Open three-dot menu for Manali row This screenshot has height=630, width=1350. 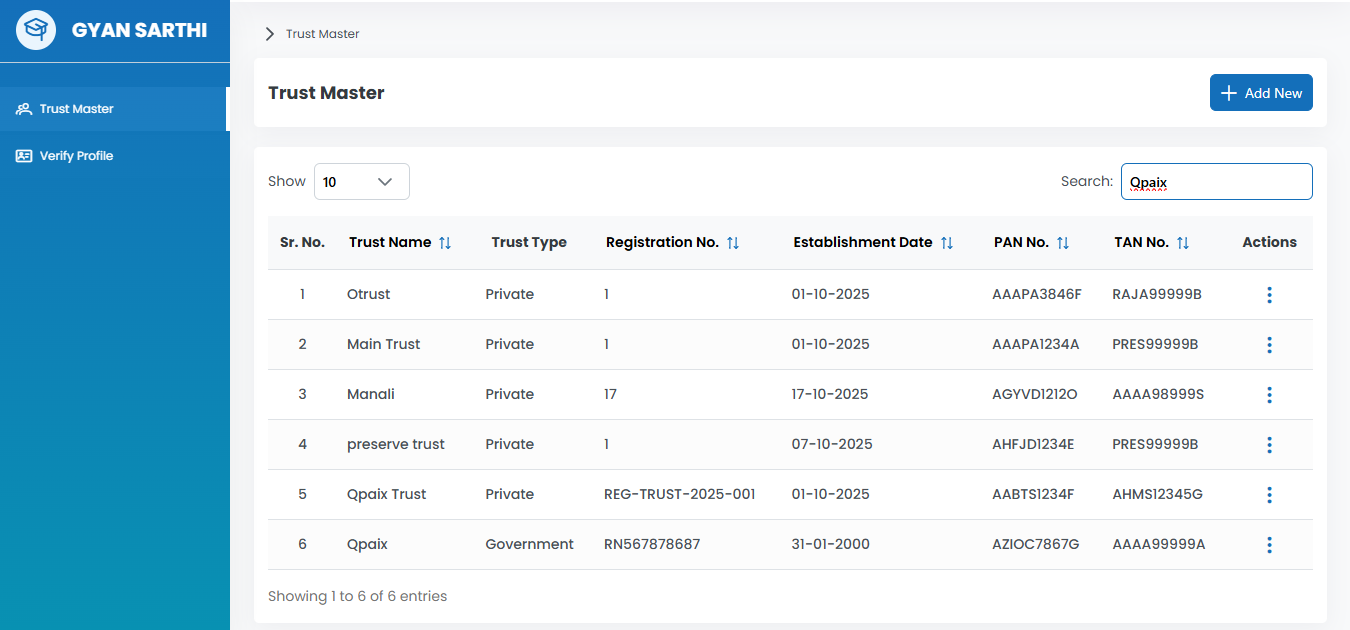(1269, 395)
